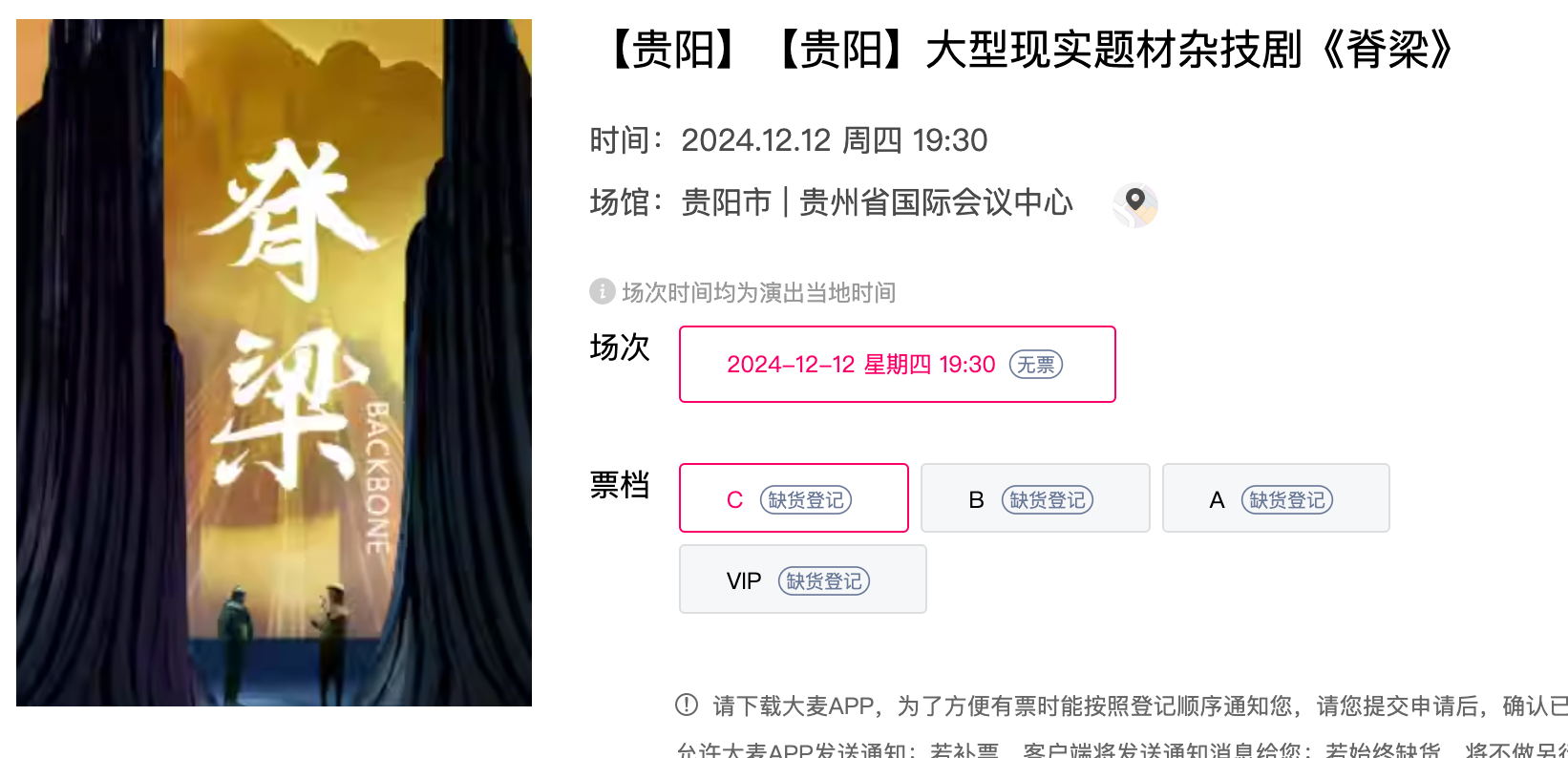Select ticket tier A

[1276, 497]
